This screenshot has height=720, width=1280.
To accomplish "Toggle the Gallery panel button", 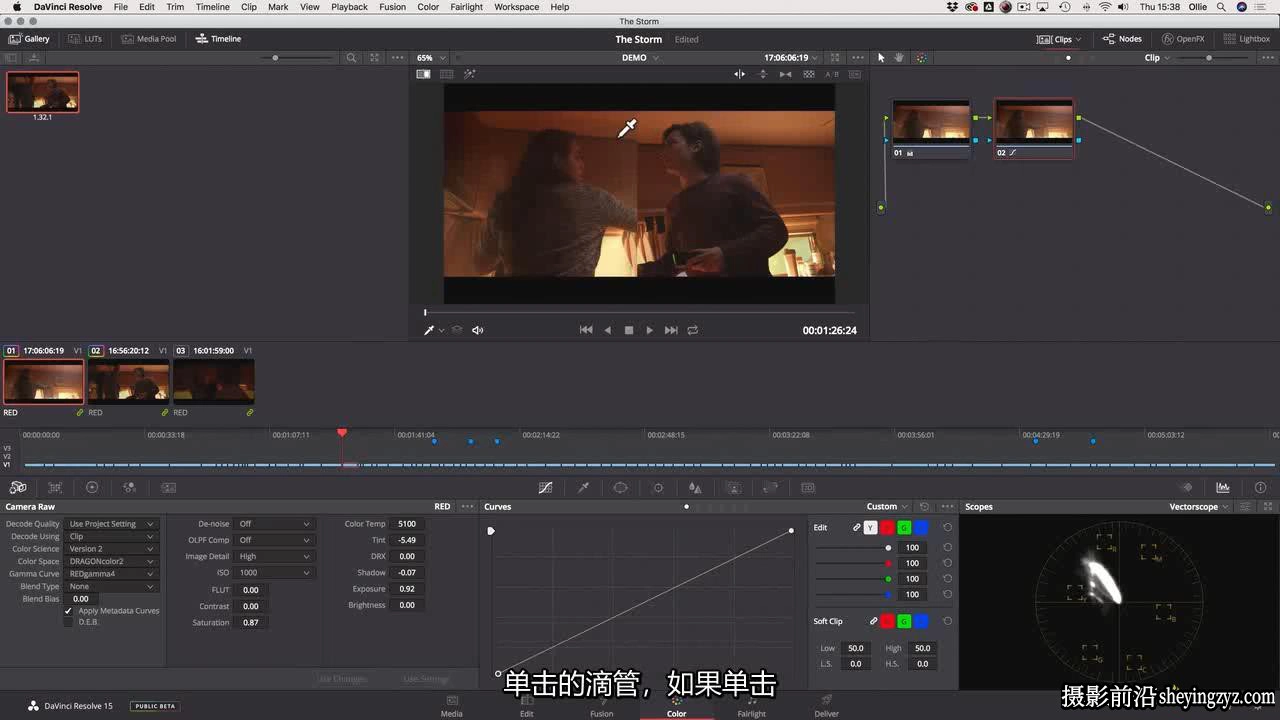I will [29, 39].
